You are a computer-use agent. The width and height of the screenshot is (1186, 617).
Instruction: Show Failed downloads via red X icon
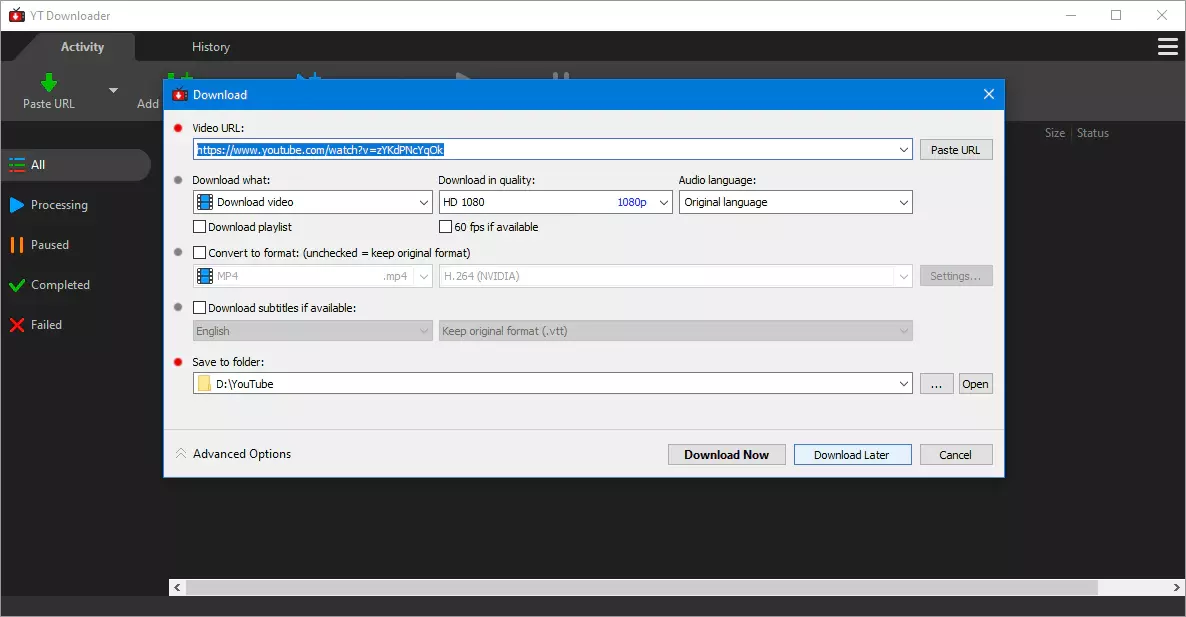pyautogui.click(x=17, y=325)
